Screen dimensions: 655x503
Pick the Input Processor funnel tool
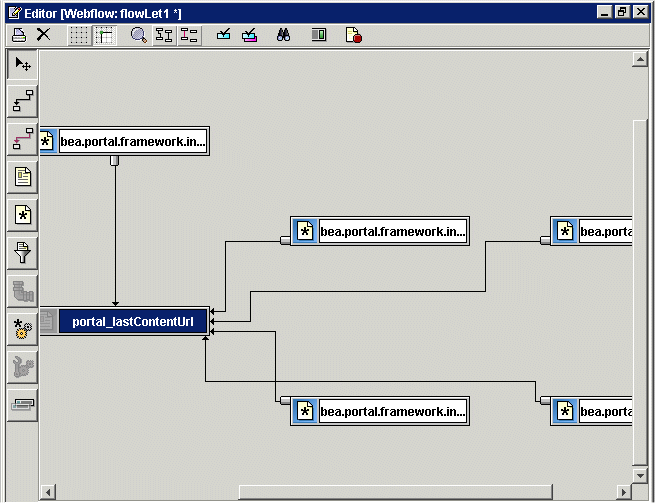click(23, 253)
